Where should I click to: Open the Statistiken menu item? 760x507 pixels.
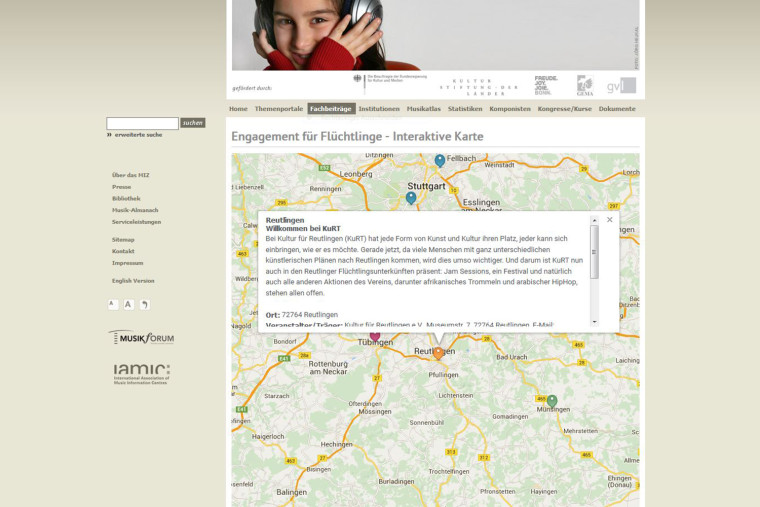[x=465, y=109]
